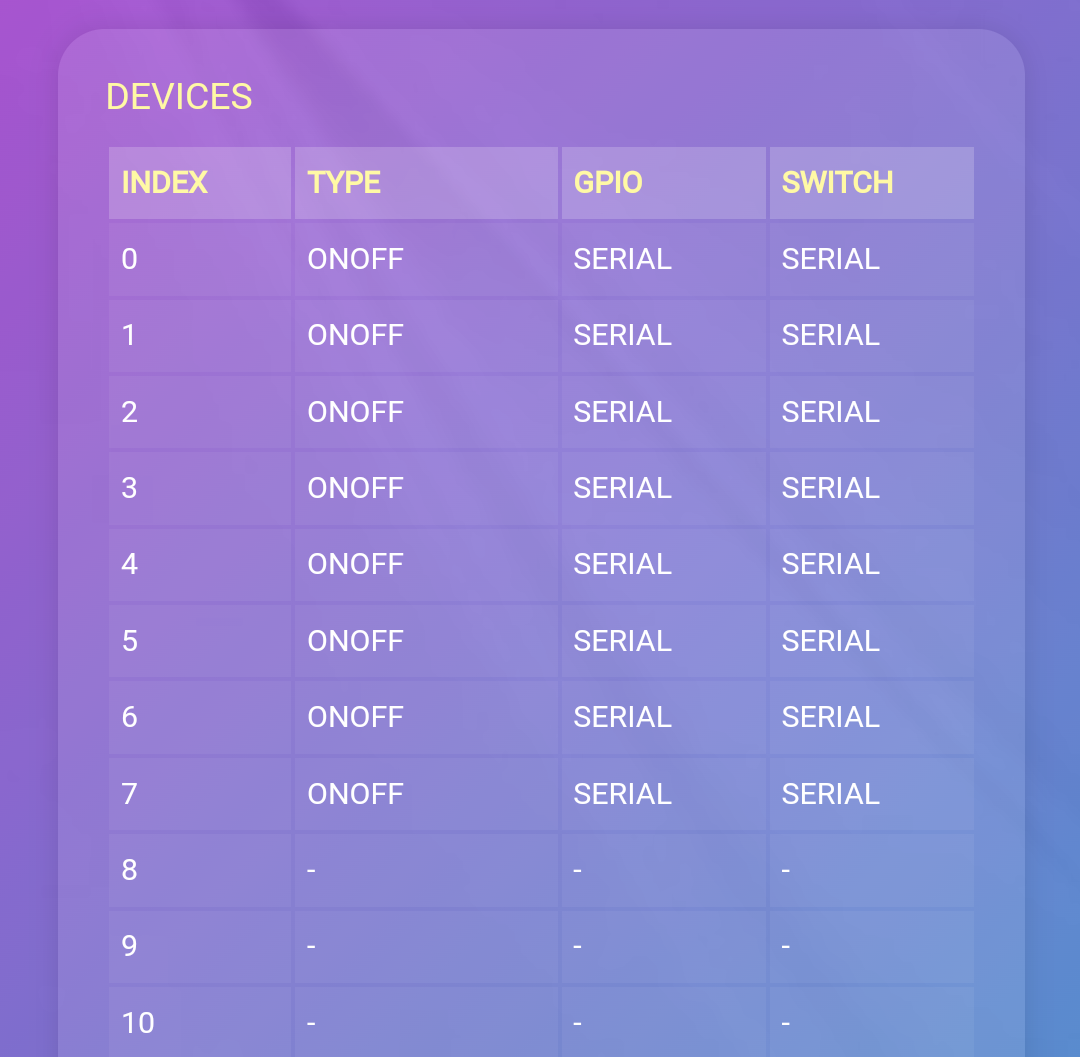Click the SWITCH column header

coord(837,183)
